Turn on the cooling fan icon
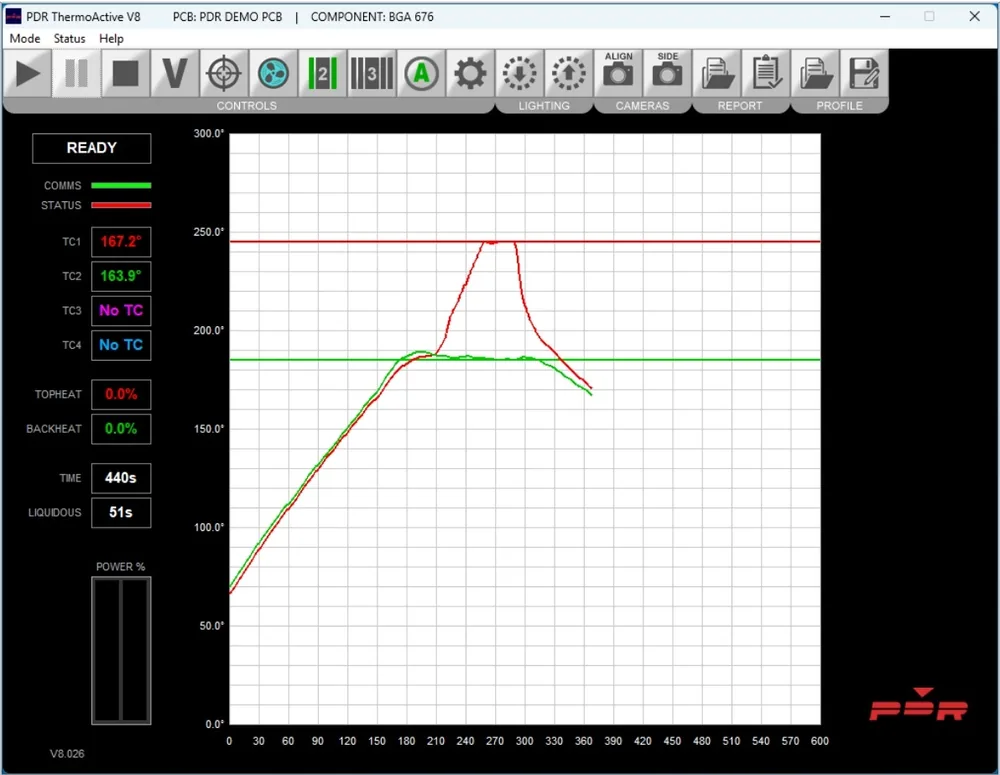The image size is (1000, 775). pyautogui.click(x=273, y=73)
